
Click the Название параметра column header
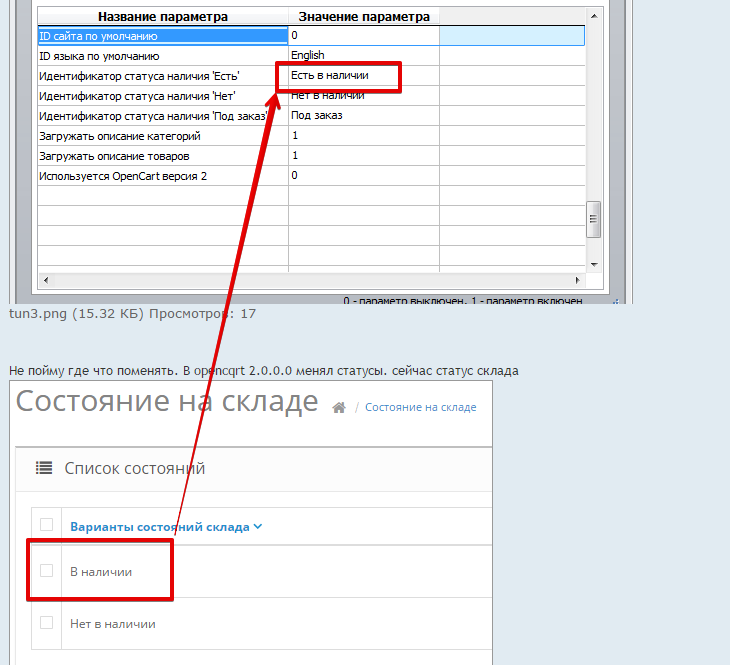pyautogui.click(x=163, y=17)
